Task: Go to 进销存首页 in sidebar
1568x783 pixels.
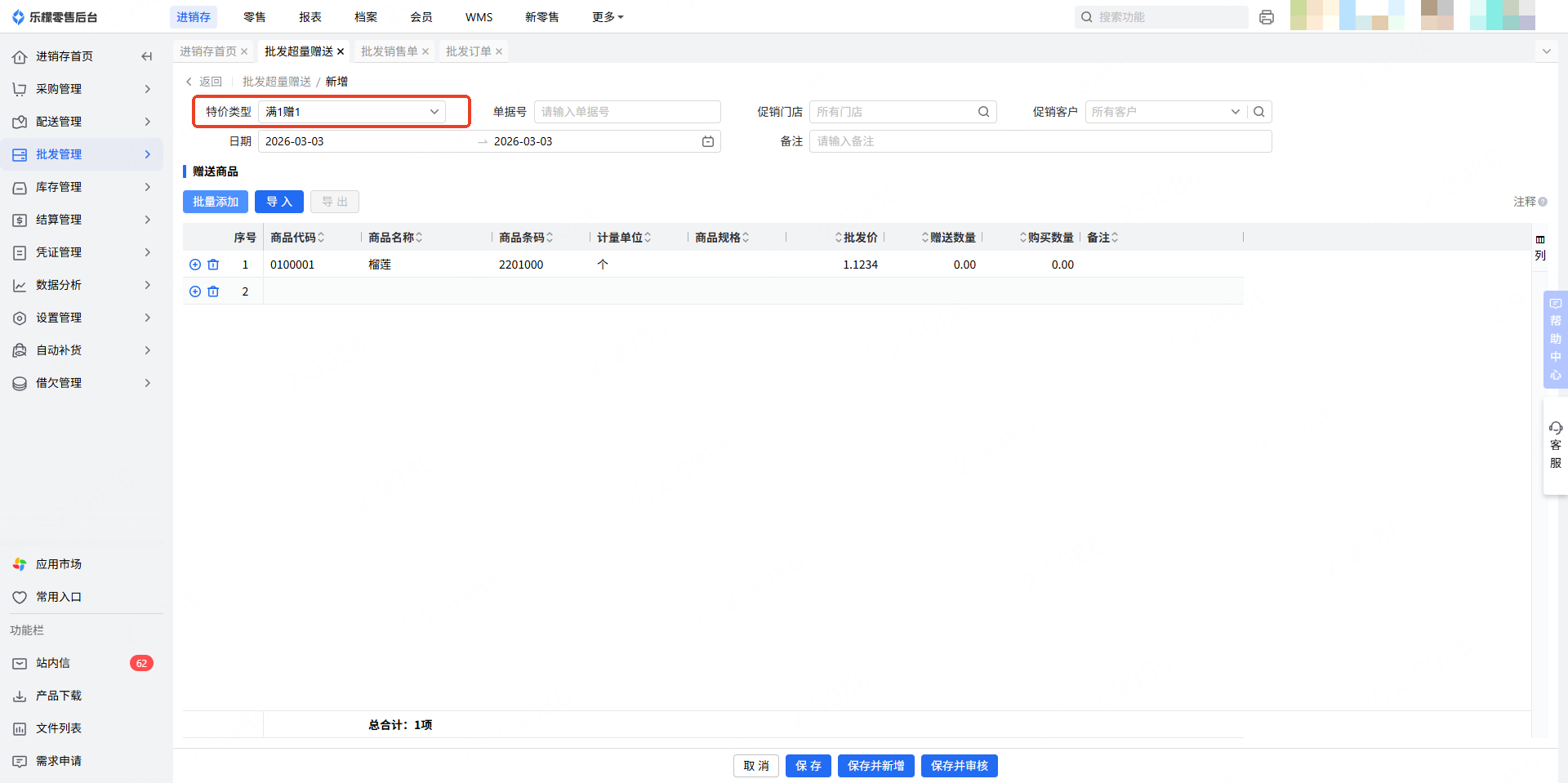Action: click(x=64, y=56)
